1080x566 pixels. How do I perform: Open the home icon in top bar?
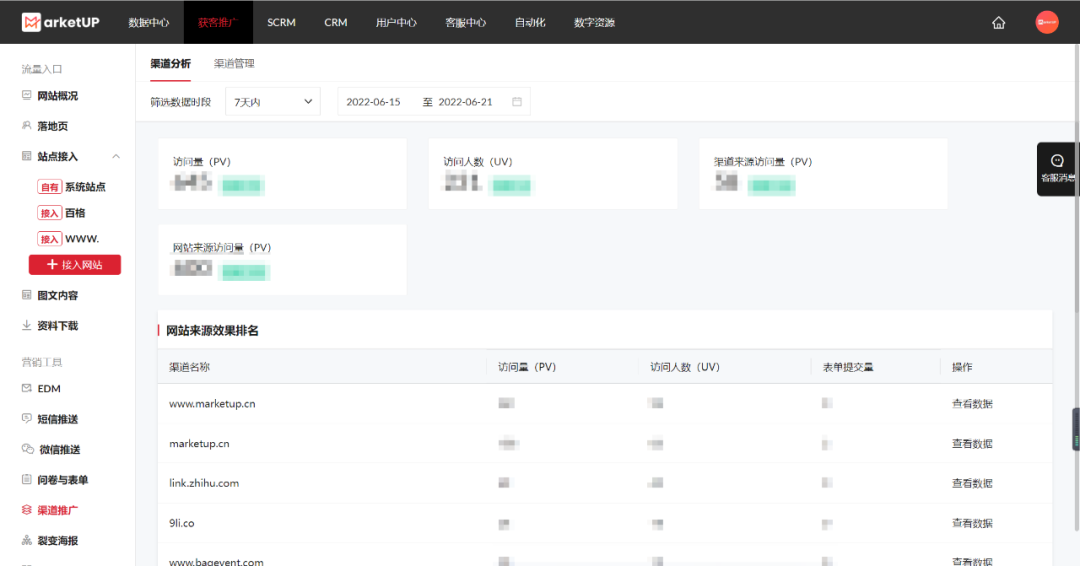click(998, 23)
